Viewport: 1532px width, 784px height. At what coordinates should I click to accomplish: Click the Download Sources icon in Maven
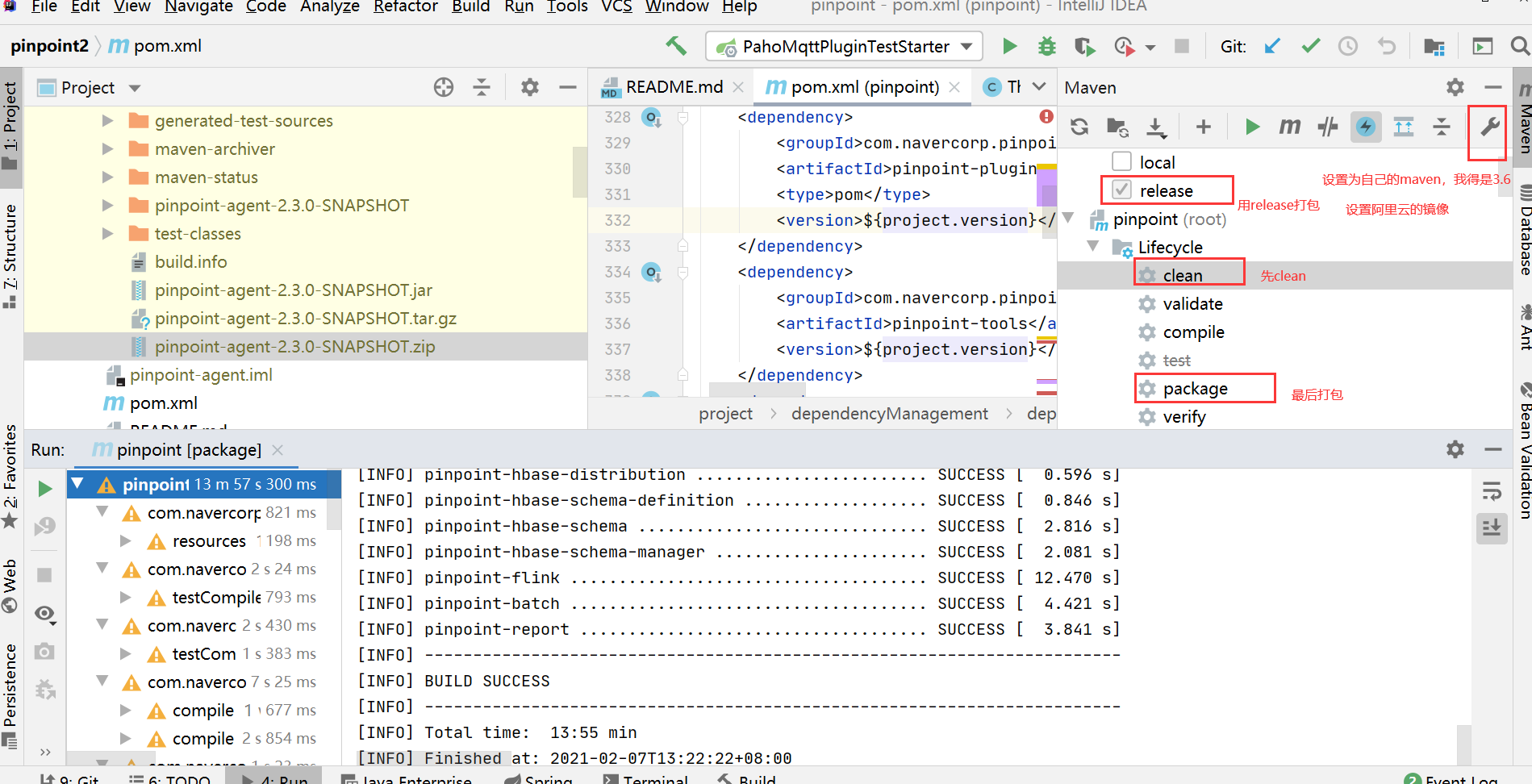tap(1156, 127)
